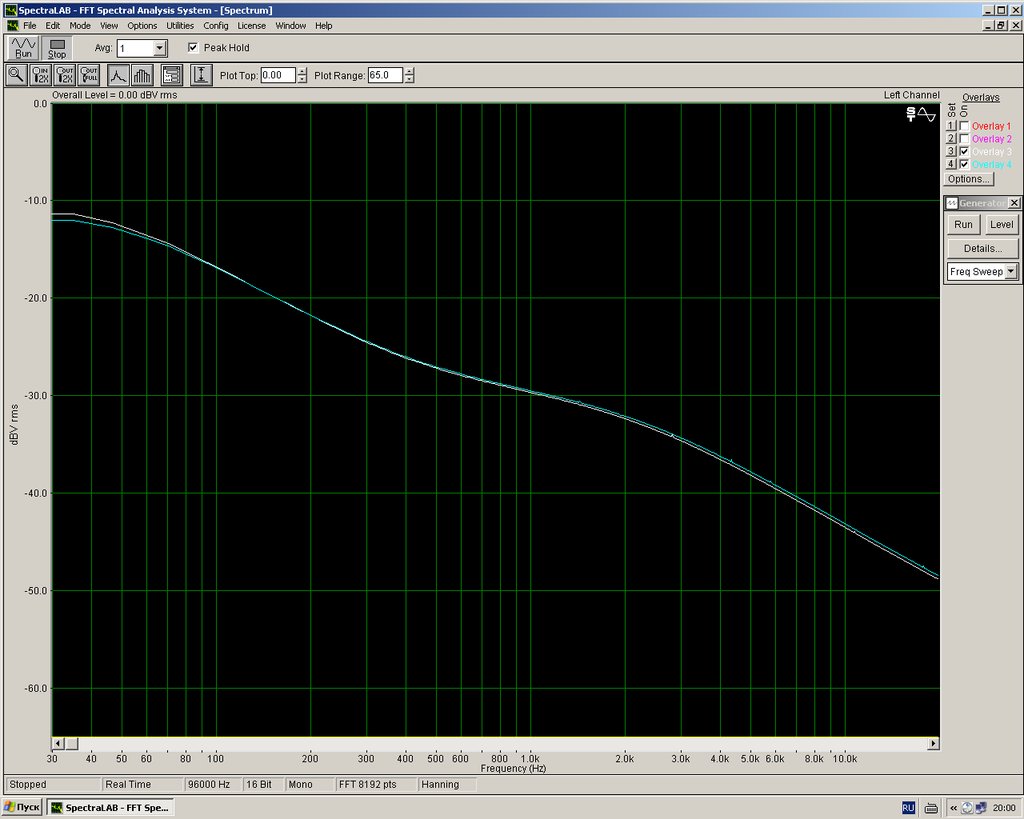Screen dimensions: 1024x819
Task: Stop the analyzer with the Stop button
Action: tap(57, 48)
